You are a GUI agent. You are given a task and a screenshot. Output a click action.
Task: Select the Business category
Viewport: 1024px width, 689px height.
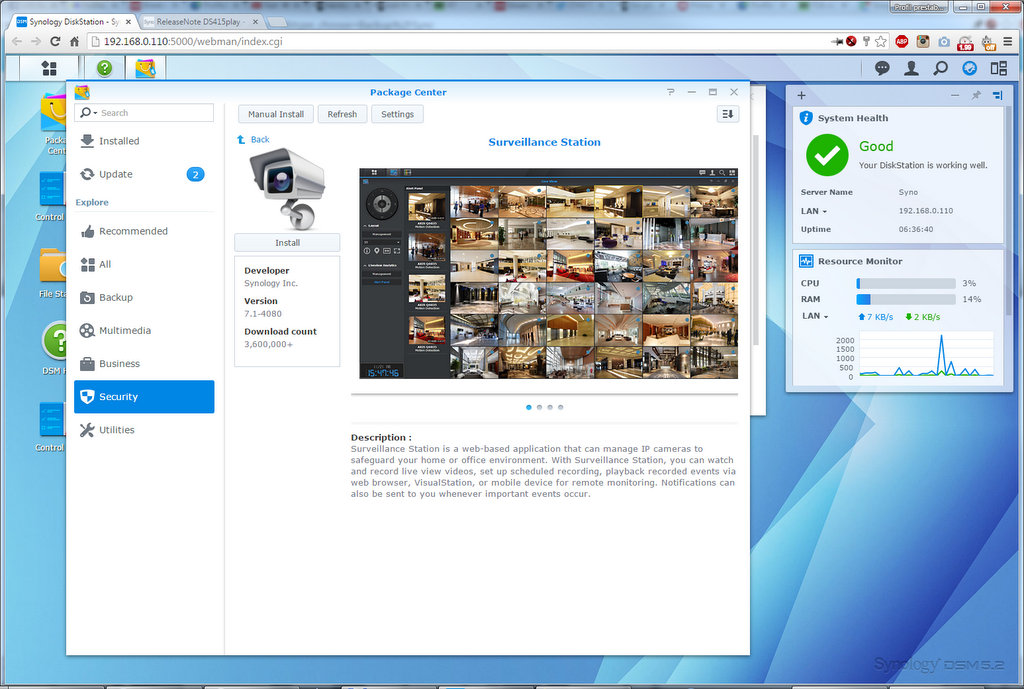(144, 364)
